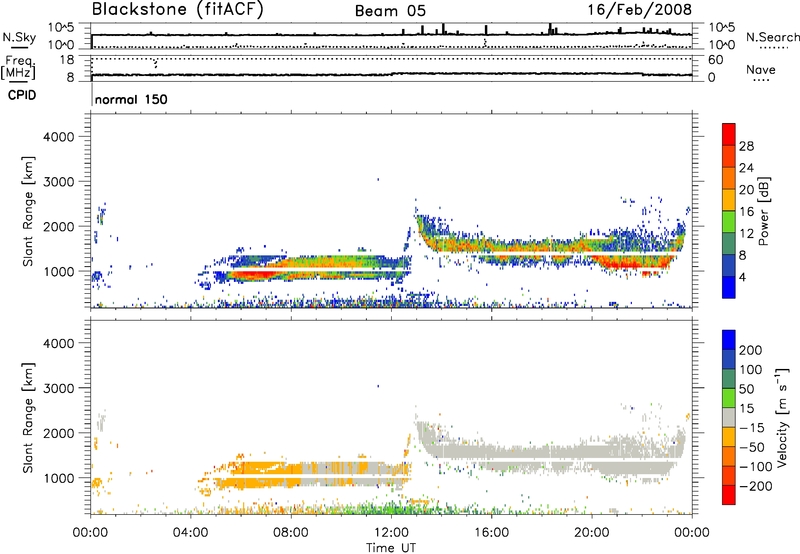
Task: Select the 12:00 time tick label
Action: pyautogui.click(x=391, y=533)
